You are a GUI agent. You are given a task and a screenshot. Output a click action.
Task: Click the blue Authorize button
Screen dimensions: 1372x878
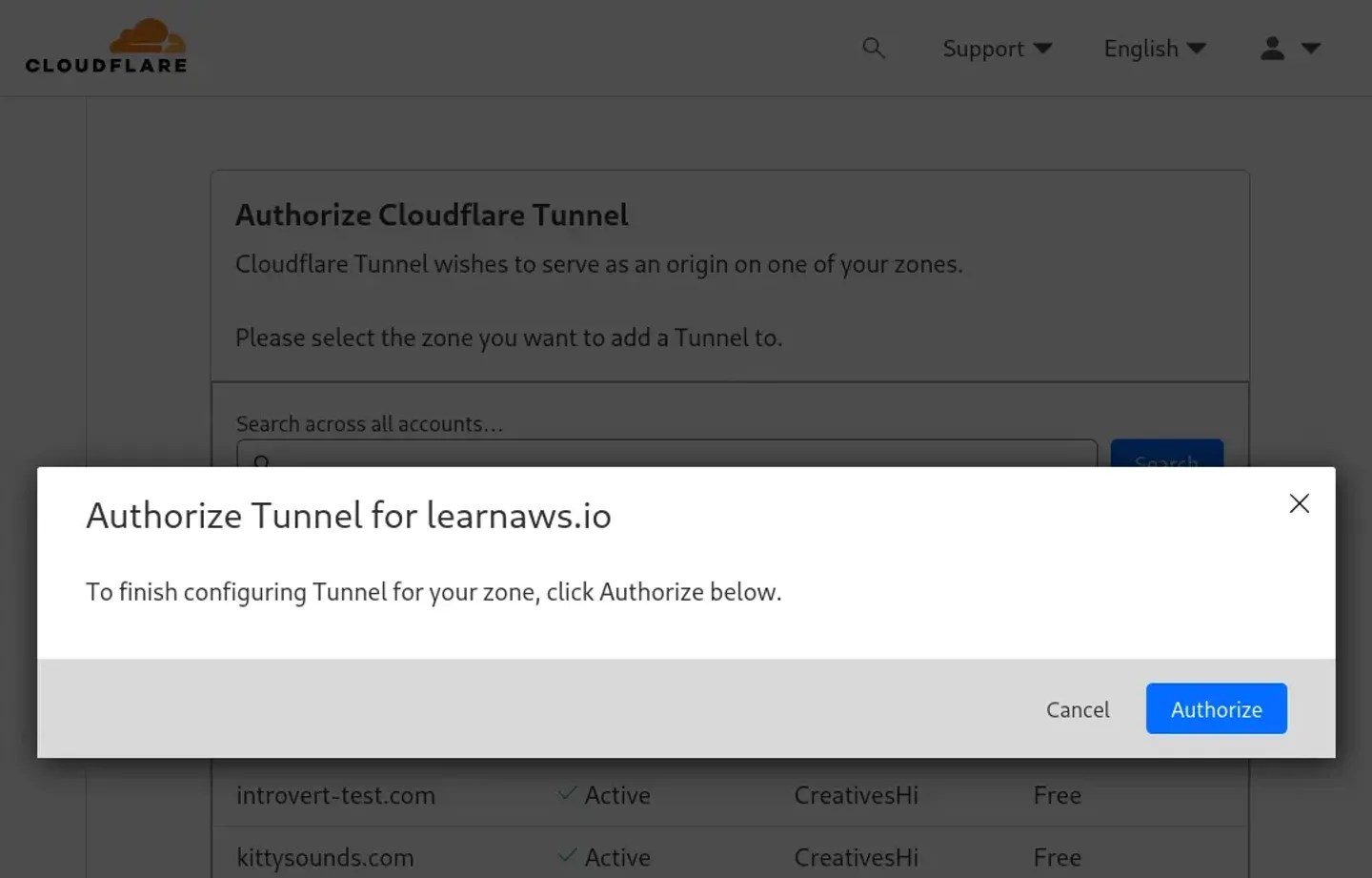click(1216, 708)
